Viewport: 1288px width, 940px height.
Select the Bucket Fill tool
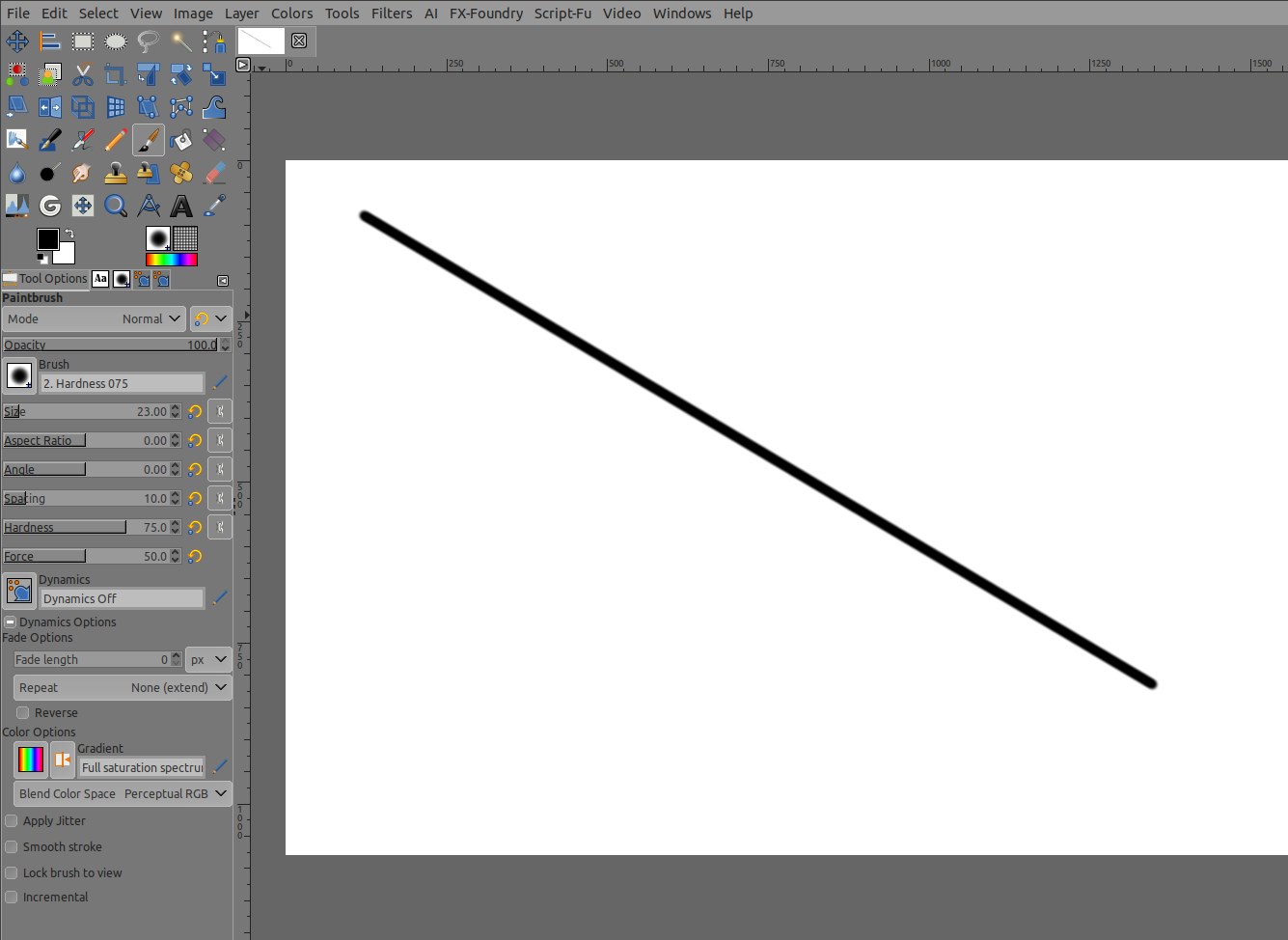pos(181,140)
